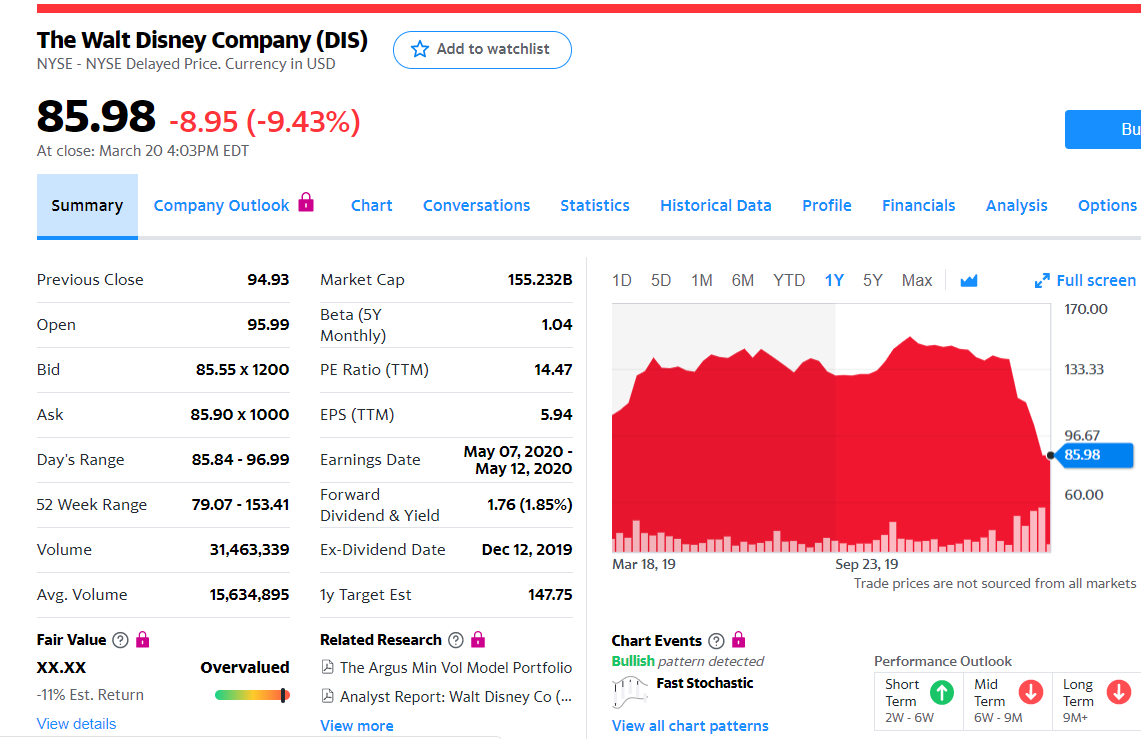Viewport: 1141px width, 739px height.
Task: Select the 1M chart range
Action: (701, 281)
